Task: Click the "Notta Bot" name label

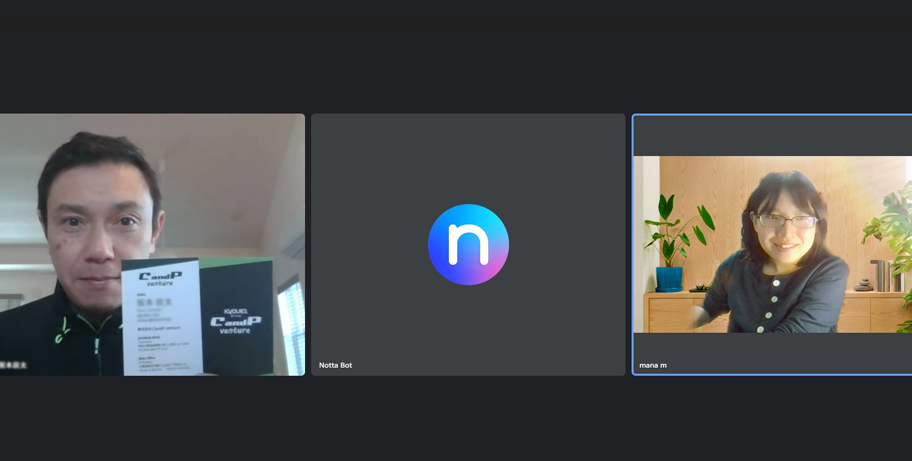Action: pyautogui.click(x=335, y=365)
